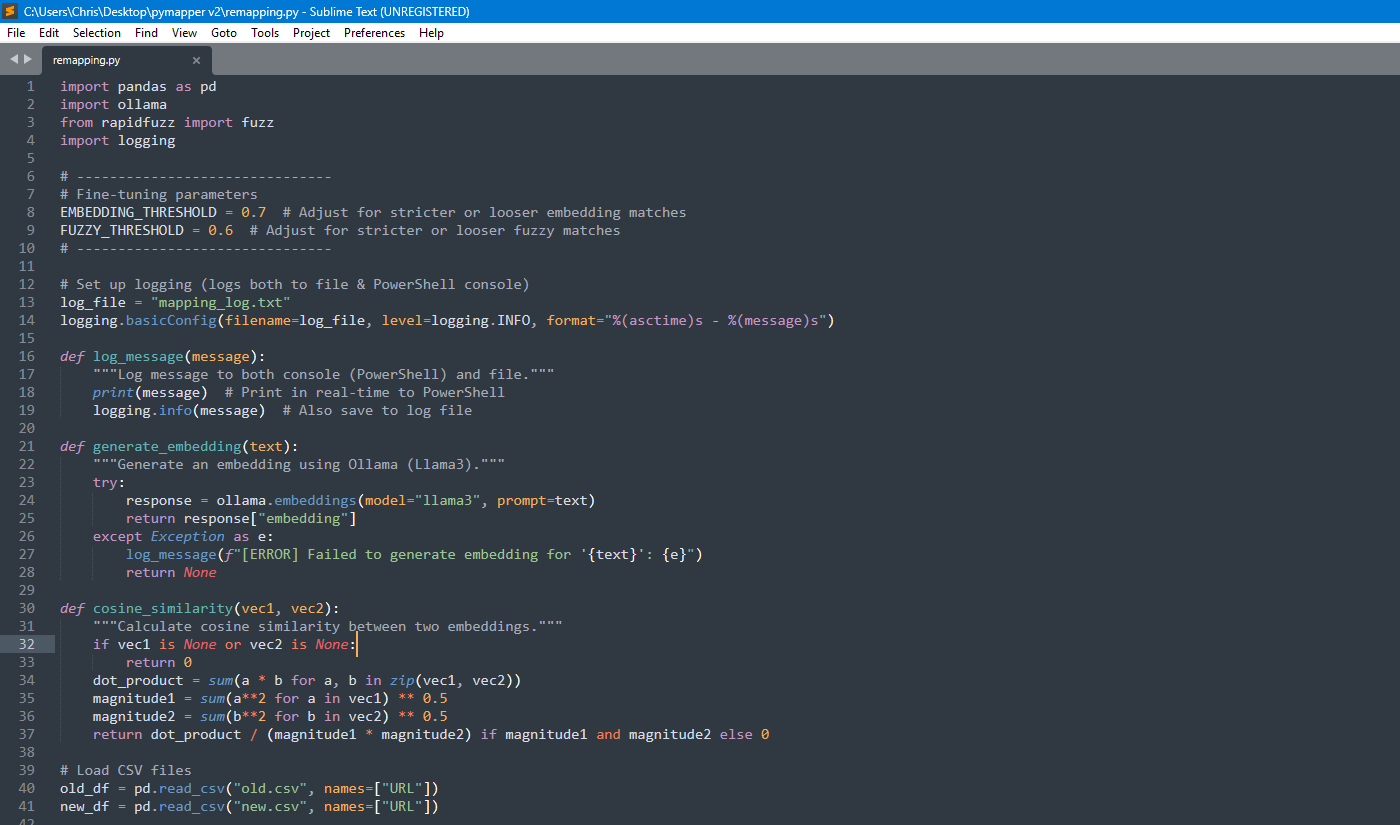Open the File menu
Viewport: 1400px width, 825px height.
[16, 33]
